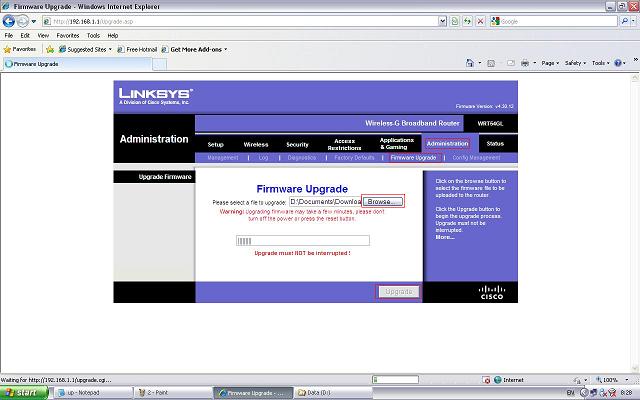The image size is (640, 400).
Task: Open the View menu
Action: [x=42, y=35]
